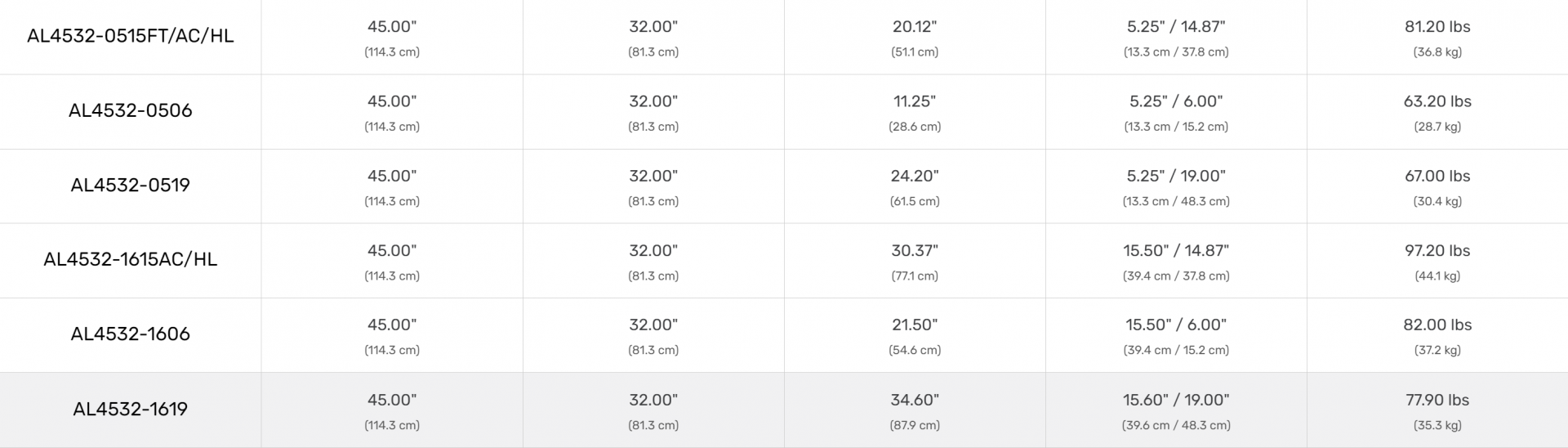Select the highlighted AL4532-1619 model name
1568x448 pixels.
tap(131, 409)
